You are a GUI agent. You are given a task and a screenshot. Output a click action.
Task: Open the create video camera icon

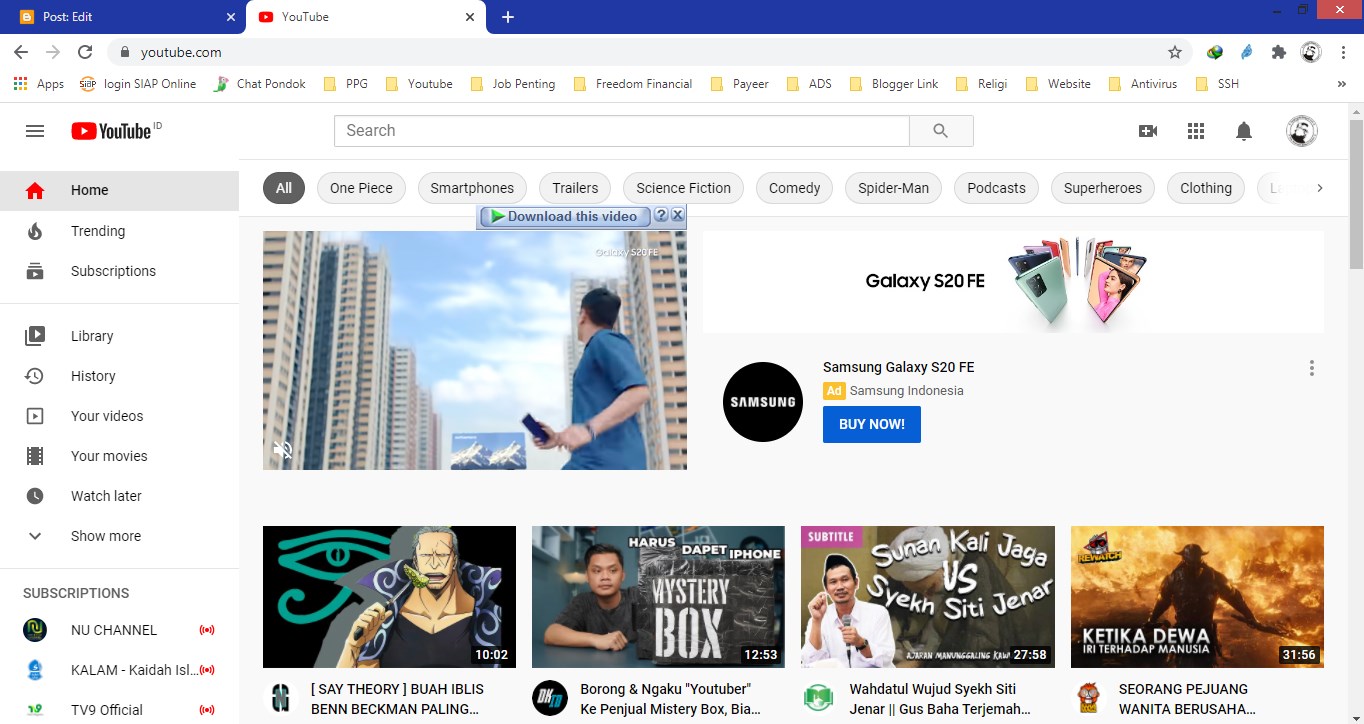pyautogui.click(x=1148, y=131)
